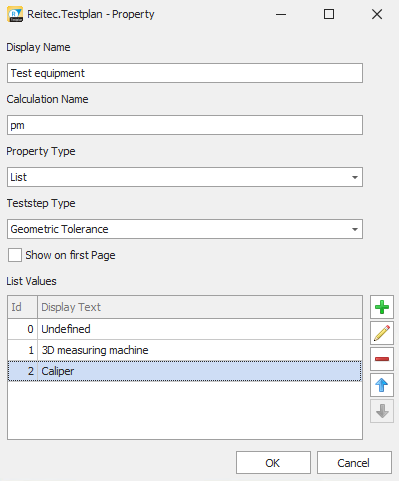Click the Reitec.Testplan app icon in title bar

[15, 14]
